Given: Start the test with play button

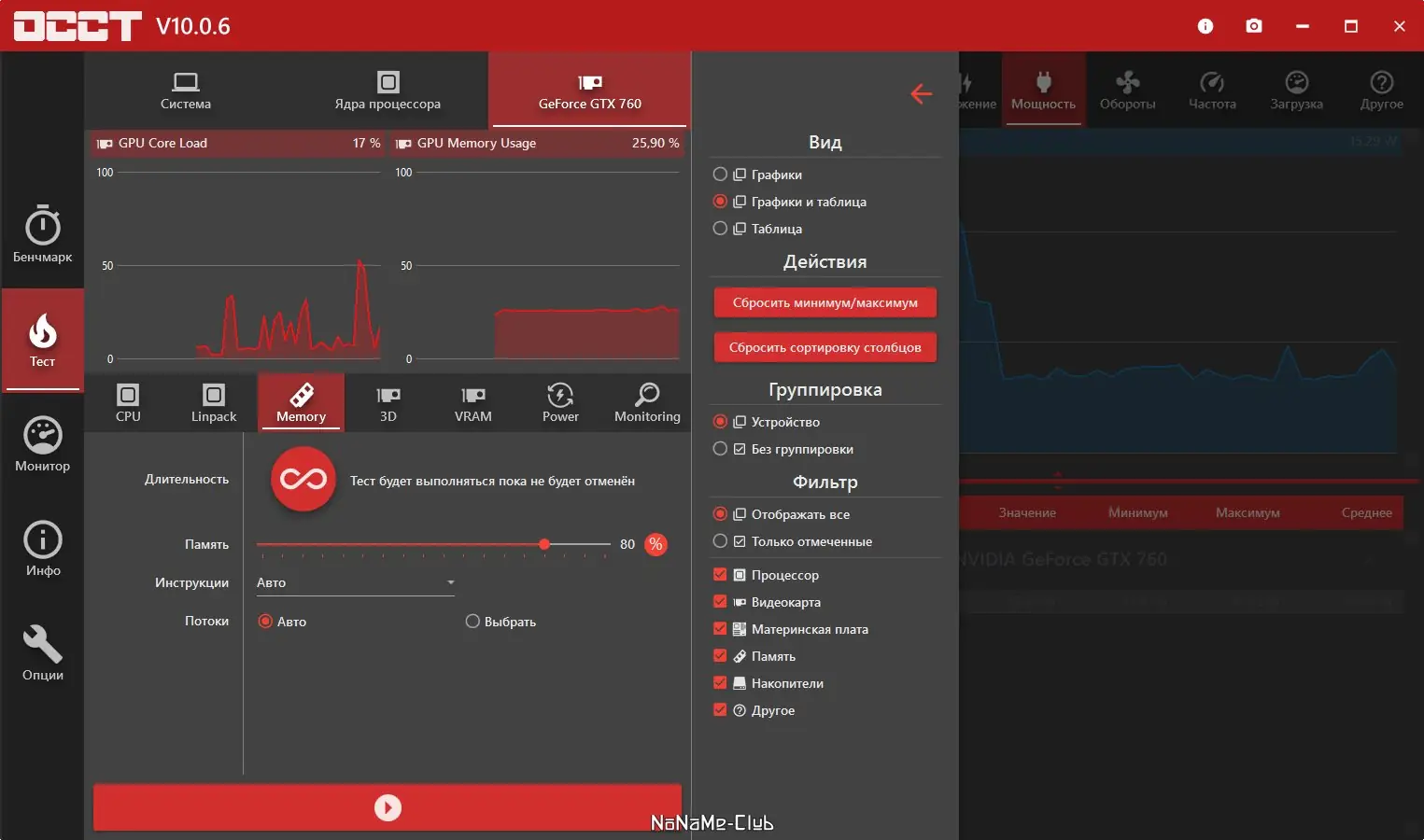Looking at the screenshot, I should (388, 807).
